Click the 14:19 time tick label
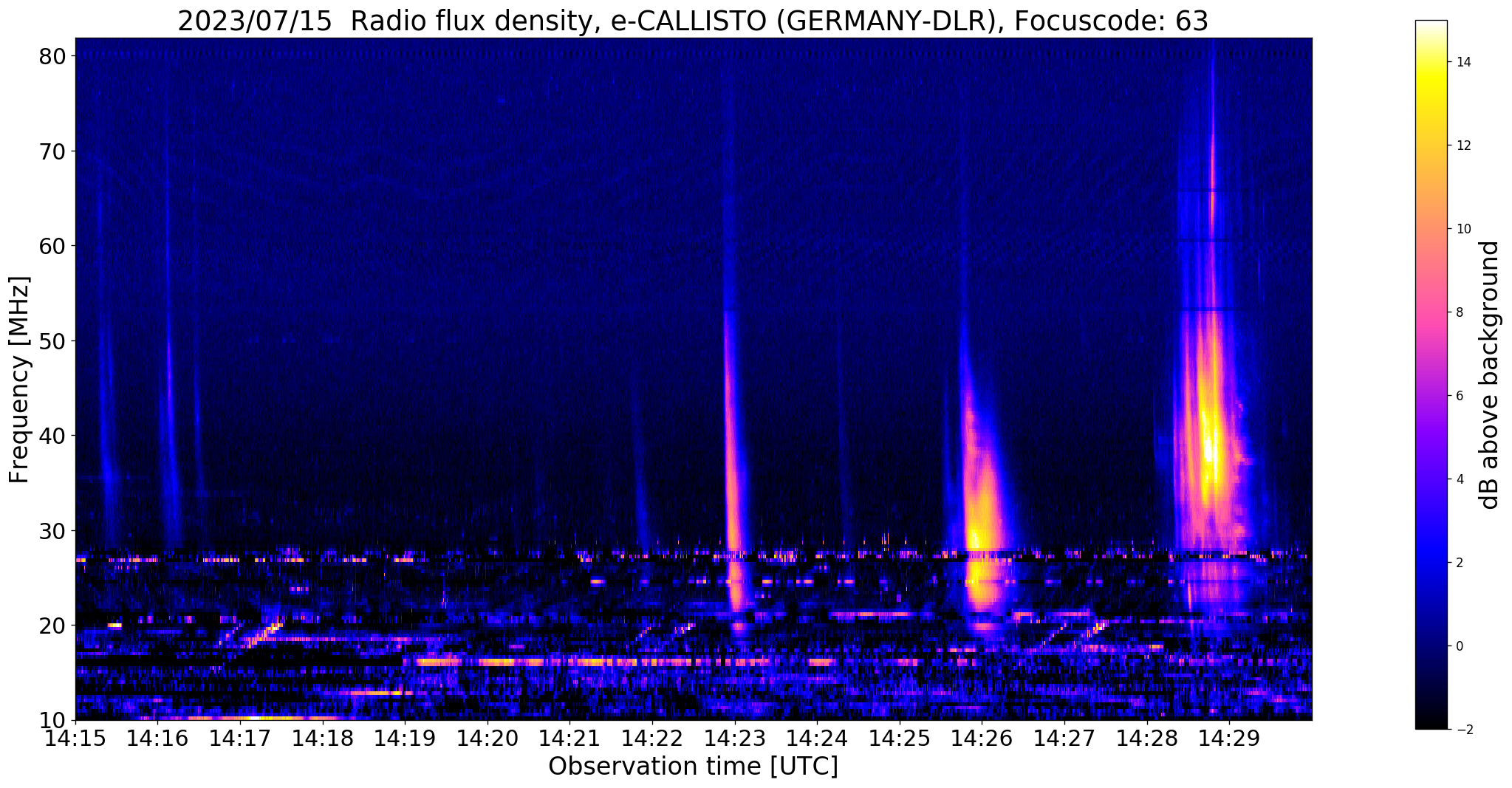 [405, 739]
